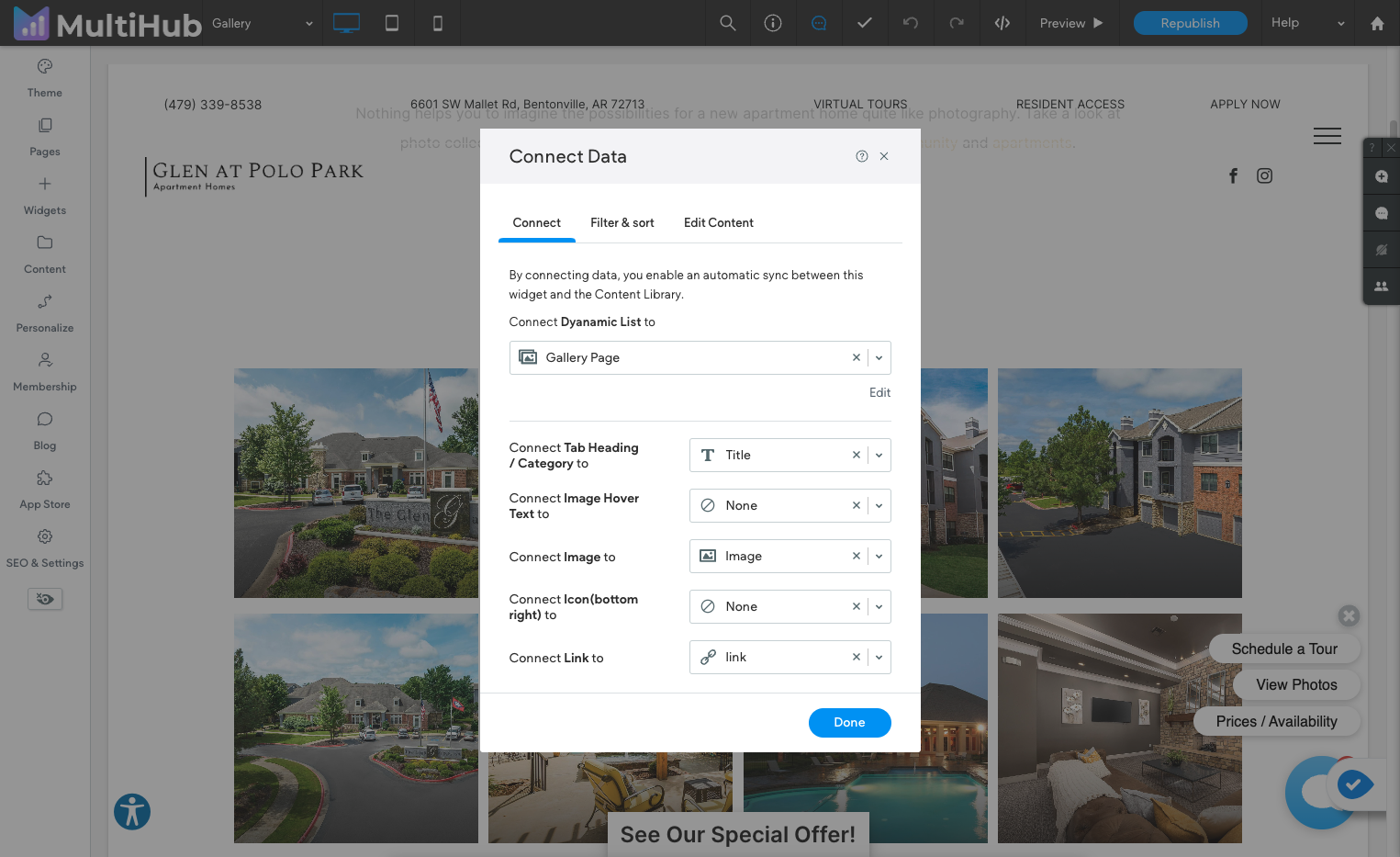Open the Widgets panel

(x=44, y=196)
